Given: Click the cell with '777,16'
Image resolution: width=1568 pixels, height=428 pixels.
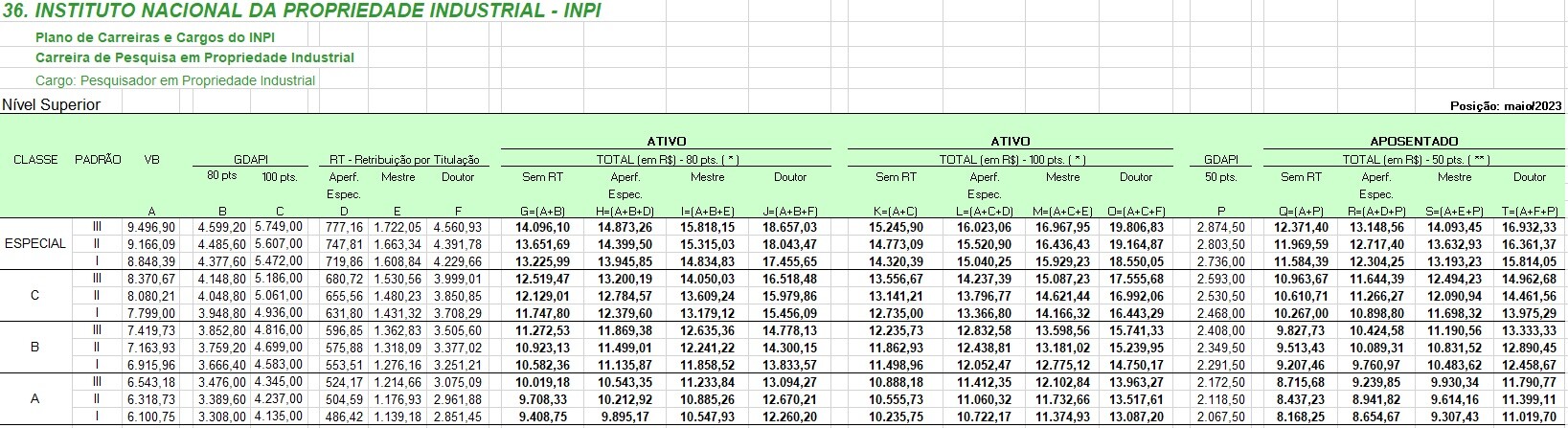Looking at the screenshot, I should point(345,228).
